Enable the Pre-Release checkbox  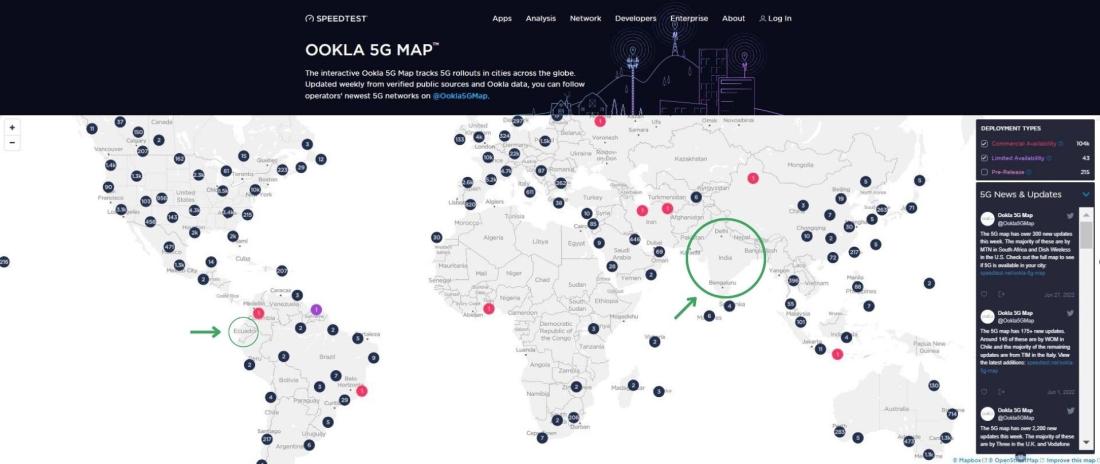pos(984,172)
